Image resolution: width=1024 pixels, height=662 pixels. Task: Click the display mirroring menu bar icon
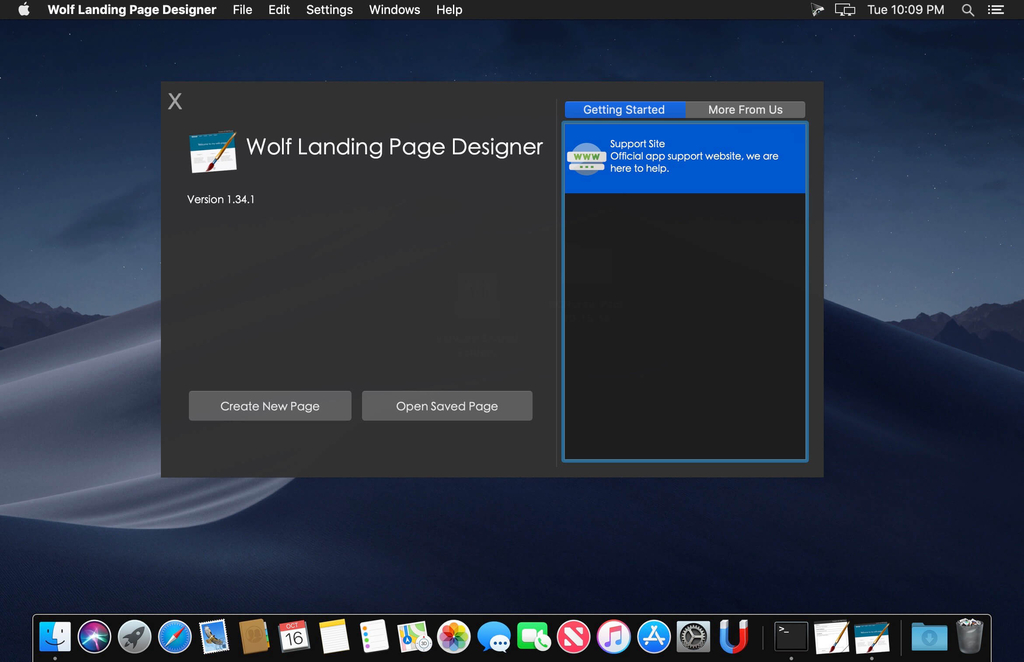click(845, 10)
